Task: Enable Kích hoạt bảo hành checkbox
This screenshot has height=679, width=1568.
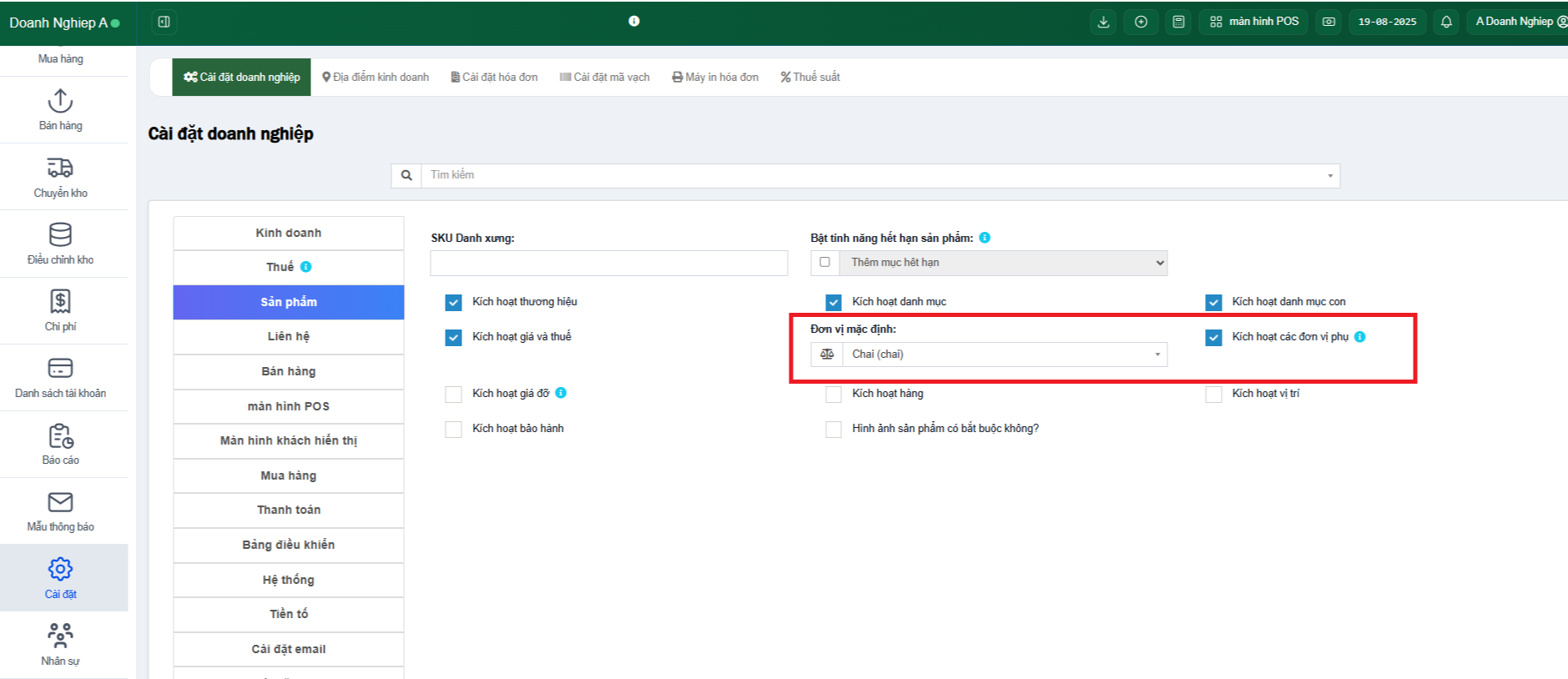Action: point(453,429)
